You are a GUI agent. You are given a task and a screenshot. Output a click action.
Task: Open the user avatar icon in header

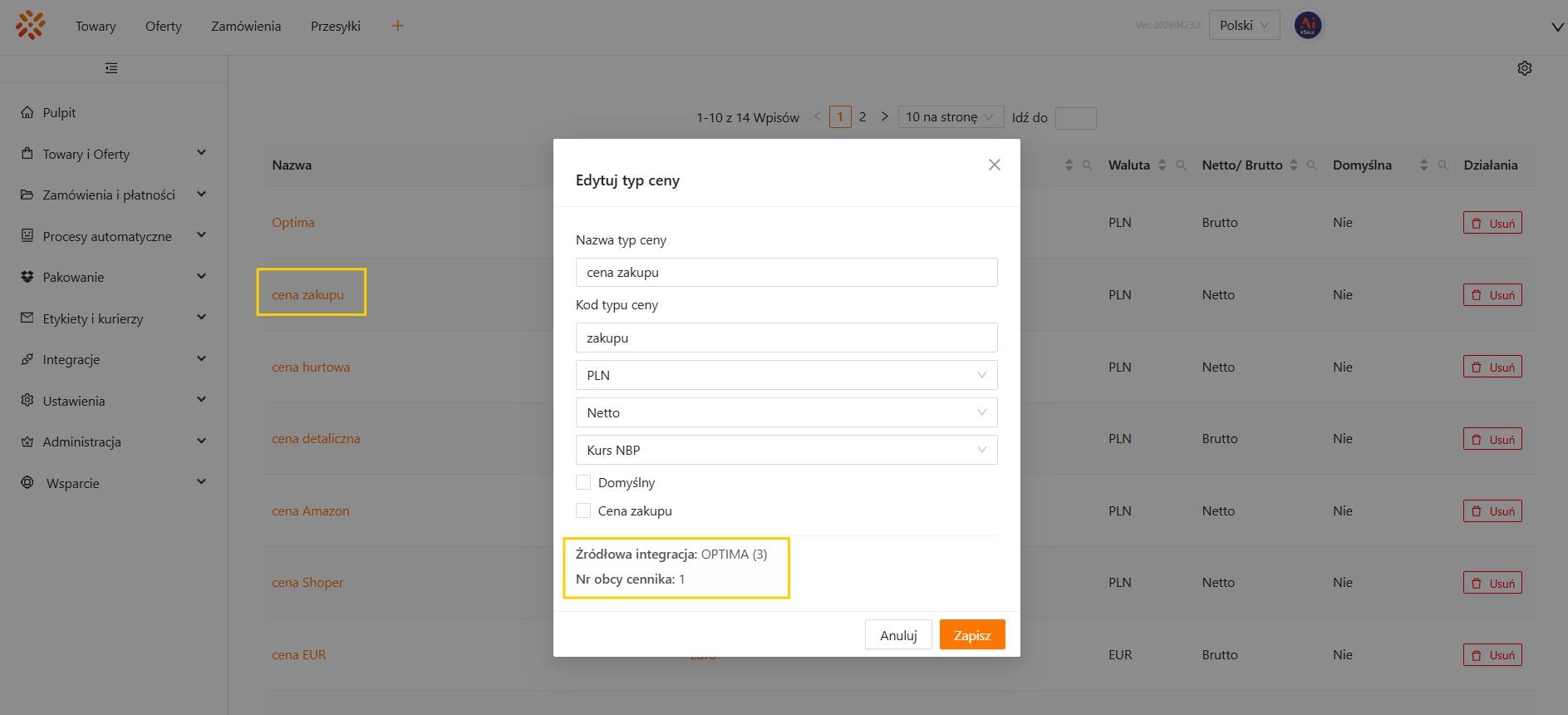click(x=1307, y=25)
